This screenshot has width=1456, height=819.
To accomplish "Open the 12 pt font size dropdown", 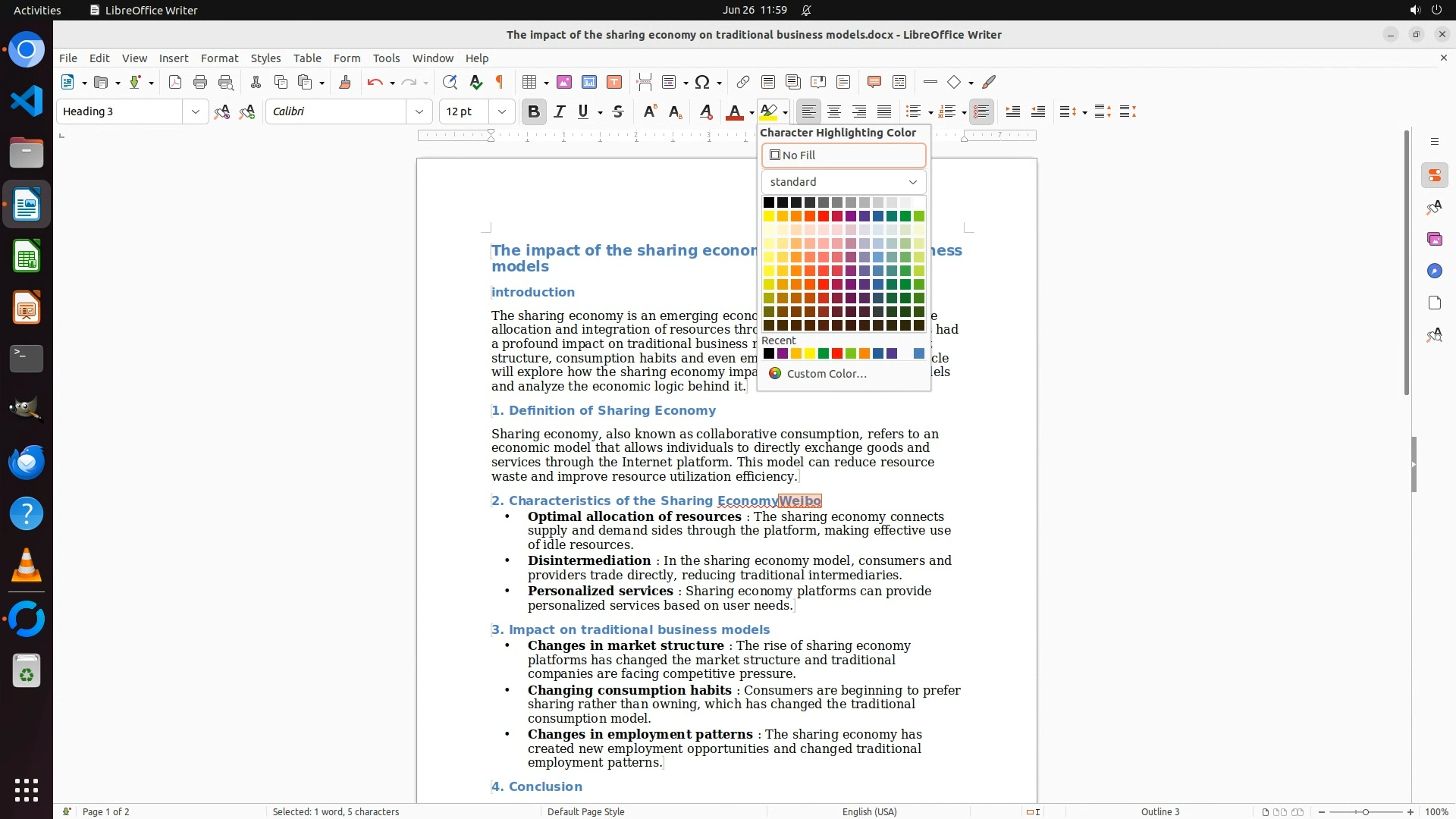I will pos(501,111).
